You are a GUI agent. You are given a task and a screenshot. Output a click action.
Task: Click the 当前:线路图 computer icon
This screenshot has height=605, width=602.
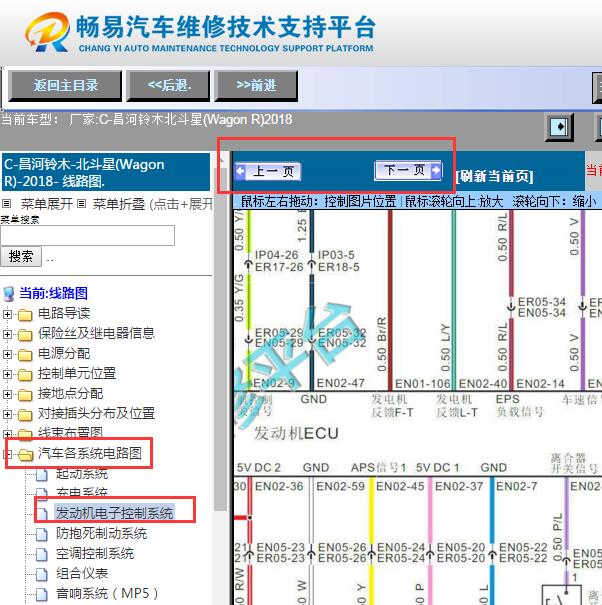9,294
